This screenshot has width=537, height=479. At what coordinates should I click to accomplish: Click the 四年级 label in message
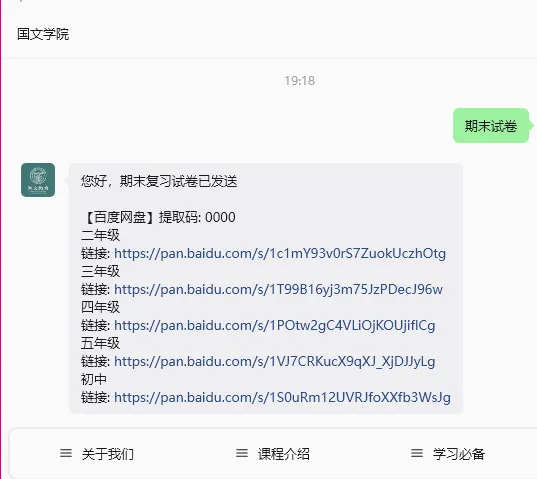click(100, 307)
